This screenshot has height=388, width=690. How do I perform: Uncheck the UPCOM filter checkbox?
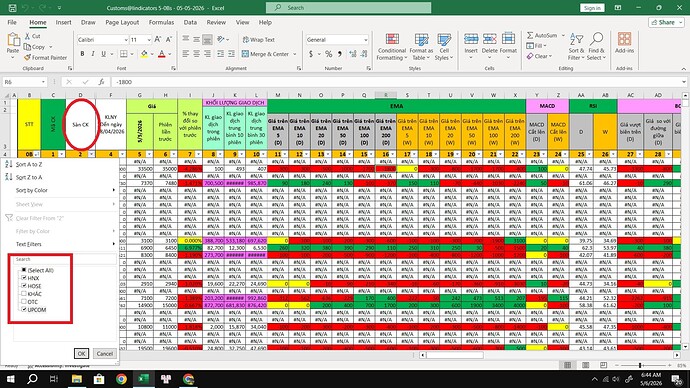(24, 309)
